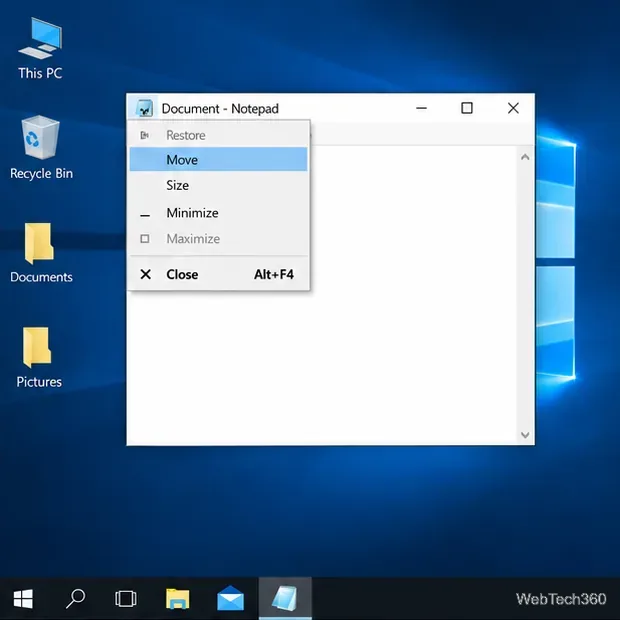Select the Pictures folder on desktop
The width and height of the screenshot is (620, 620).
(39, 357)
